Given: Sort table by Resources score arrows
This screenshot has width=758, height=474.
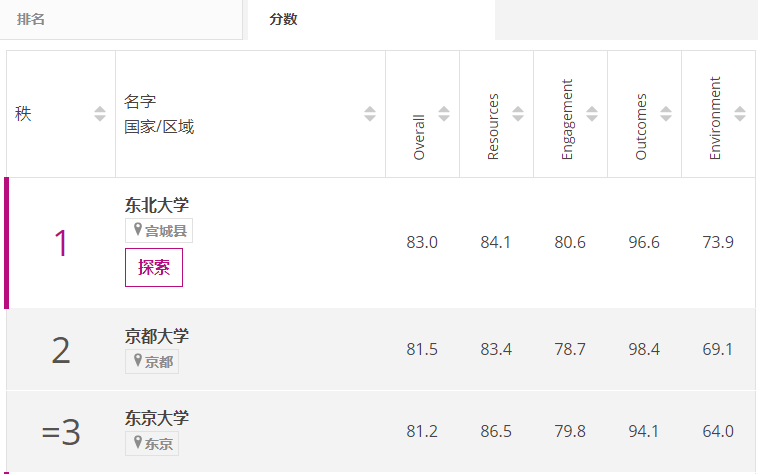Looking at the screenshot, I should [518, 114].
